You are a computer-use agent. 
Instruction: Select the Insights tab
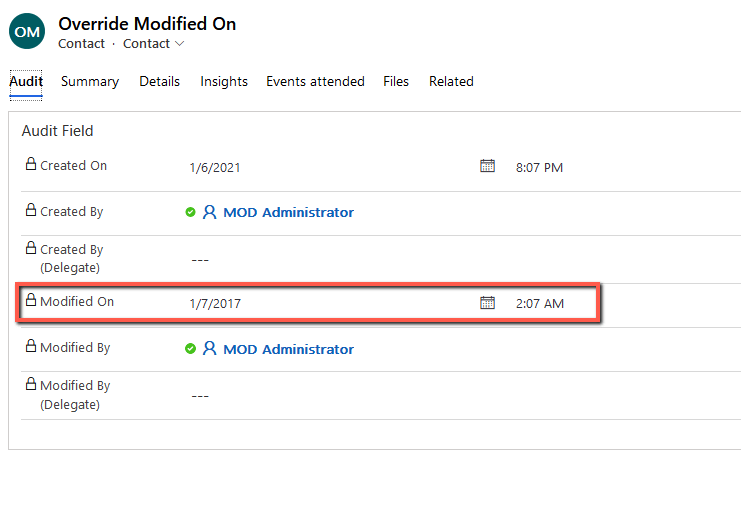(x=224, y=82)
